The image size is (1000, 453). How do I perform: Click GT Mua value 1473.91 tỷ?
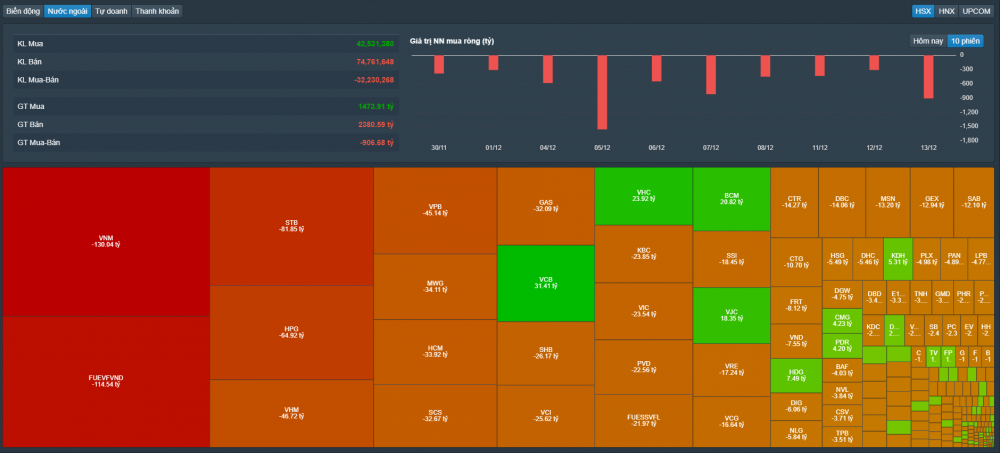376,107
